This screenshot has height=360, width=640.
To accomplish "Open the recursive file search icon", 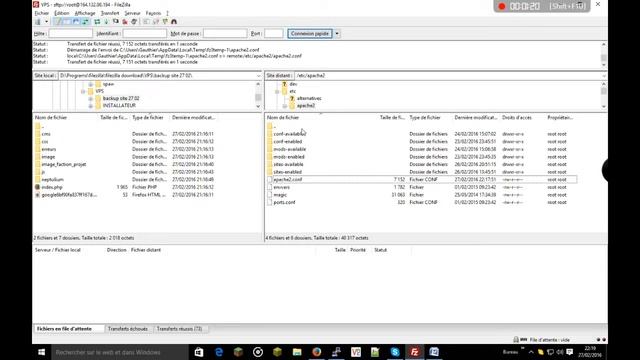I will tap(174, 22).
